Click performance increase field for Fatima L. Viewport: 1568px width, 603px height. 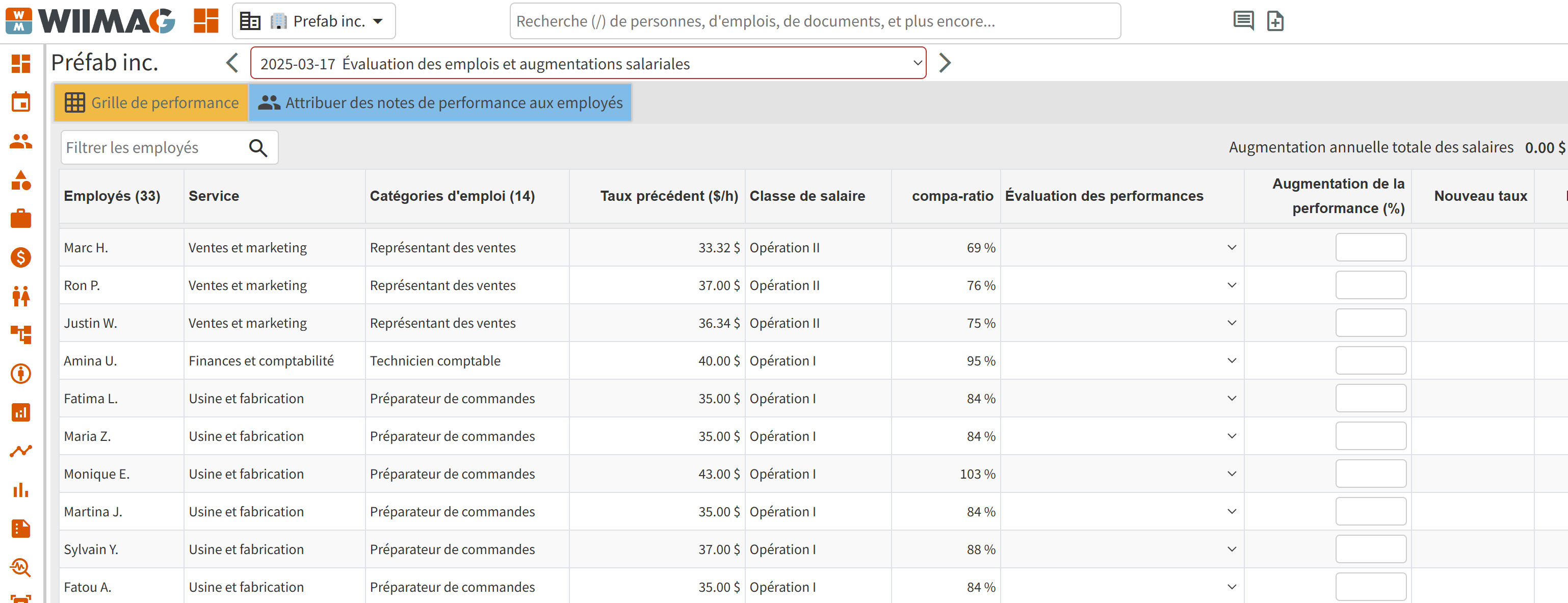[x=1371, y=399]
